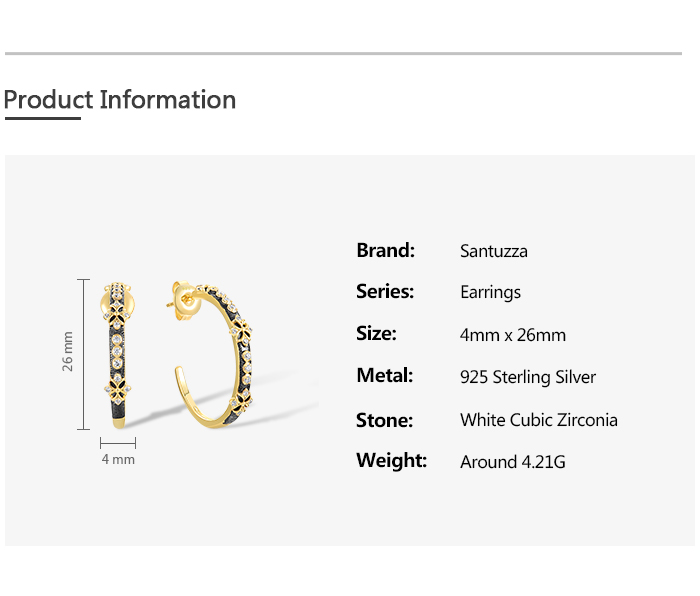Click the Product Information heading
This screenshot has height=596, width=700.
click(120, 100)
